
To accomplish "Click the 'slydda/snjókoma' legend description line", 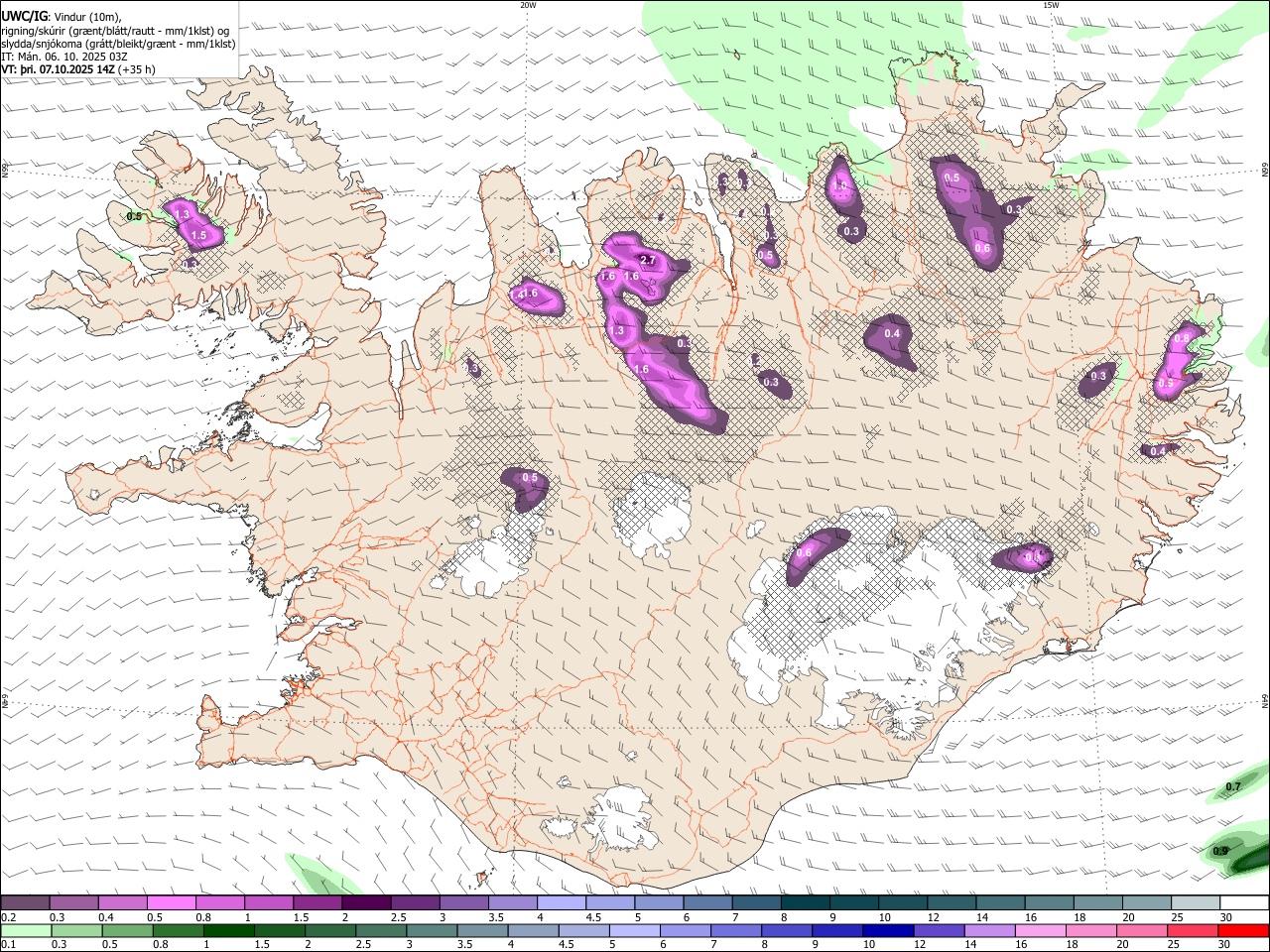I will 118,44.
